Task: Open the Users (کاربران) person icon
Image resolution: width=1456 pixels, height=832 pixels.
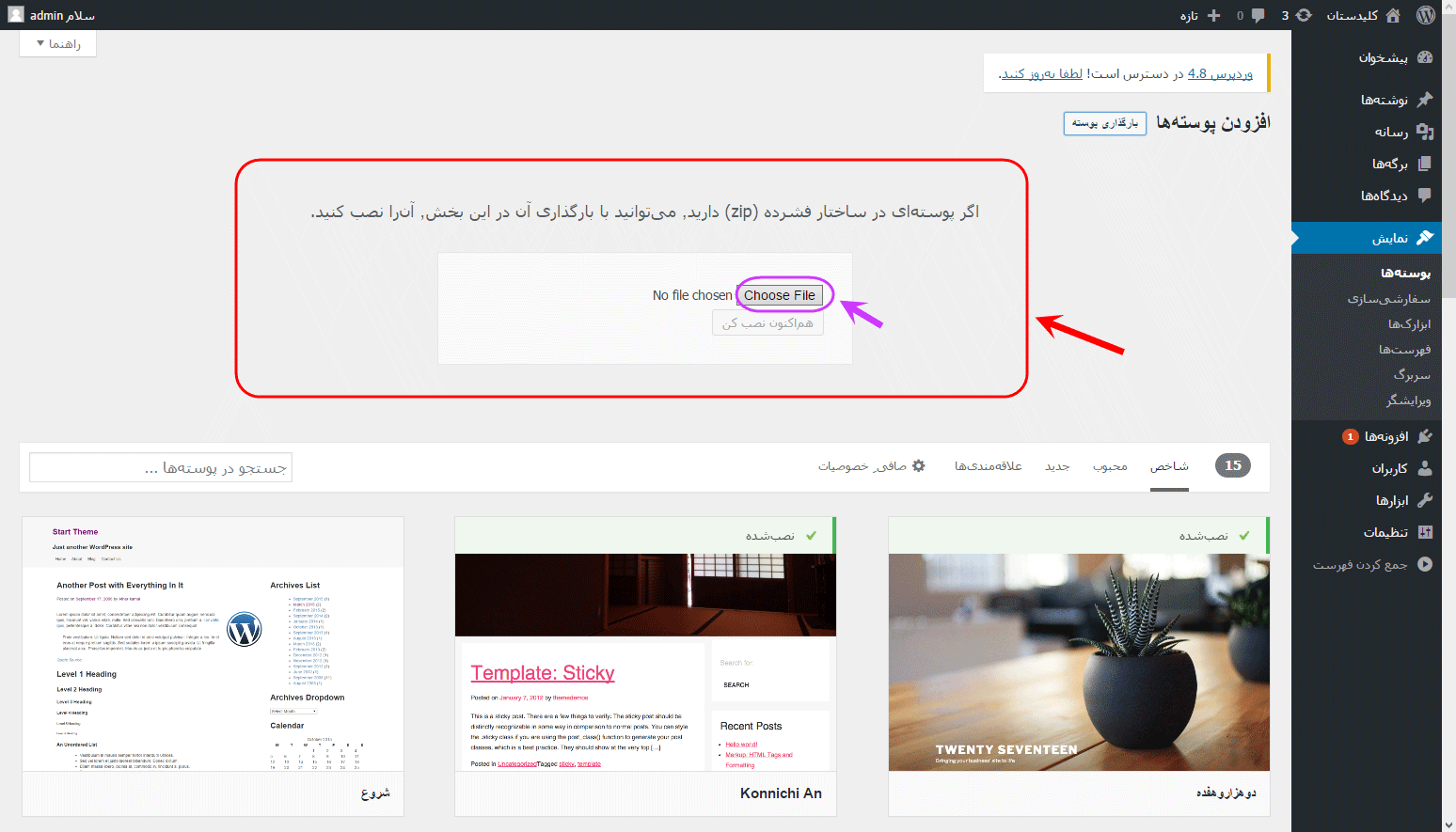Action: [1425, 468]
